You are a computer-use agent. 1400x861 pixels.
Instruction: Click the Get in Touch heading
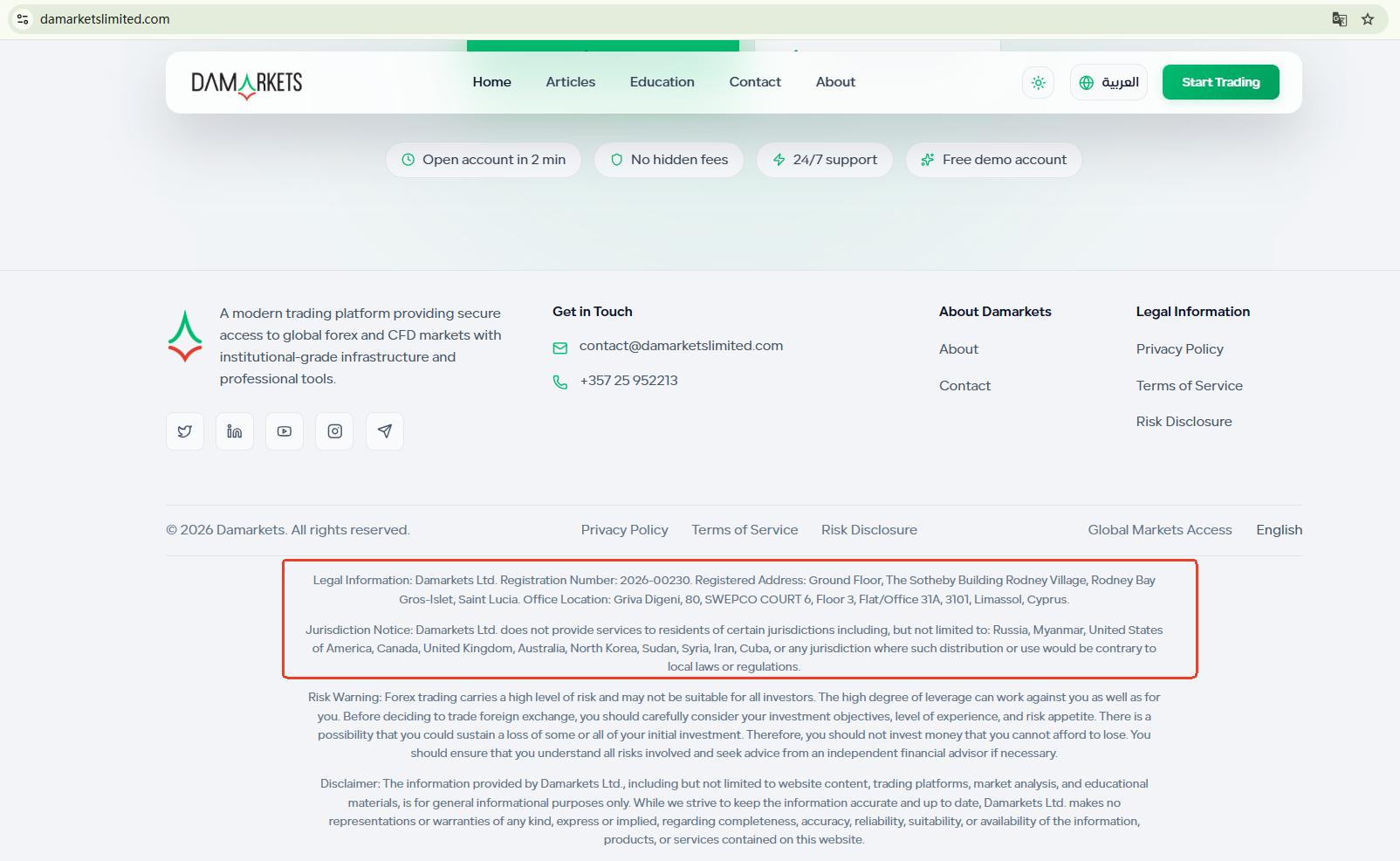593,312
